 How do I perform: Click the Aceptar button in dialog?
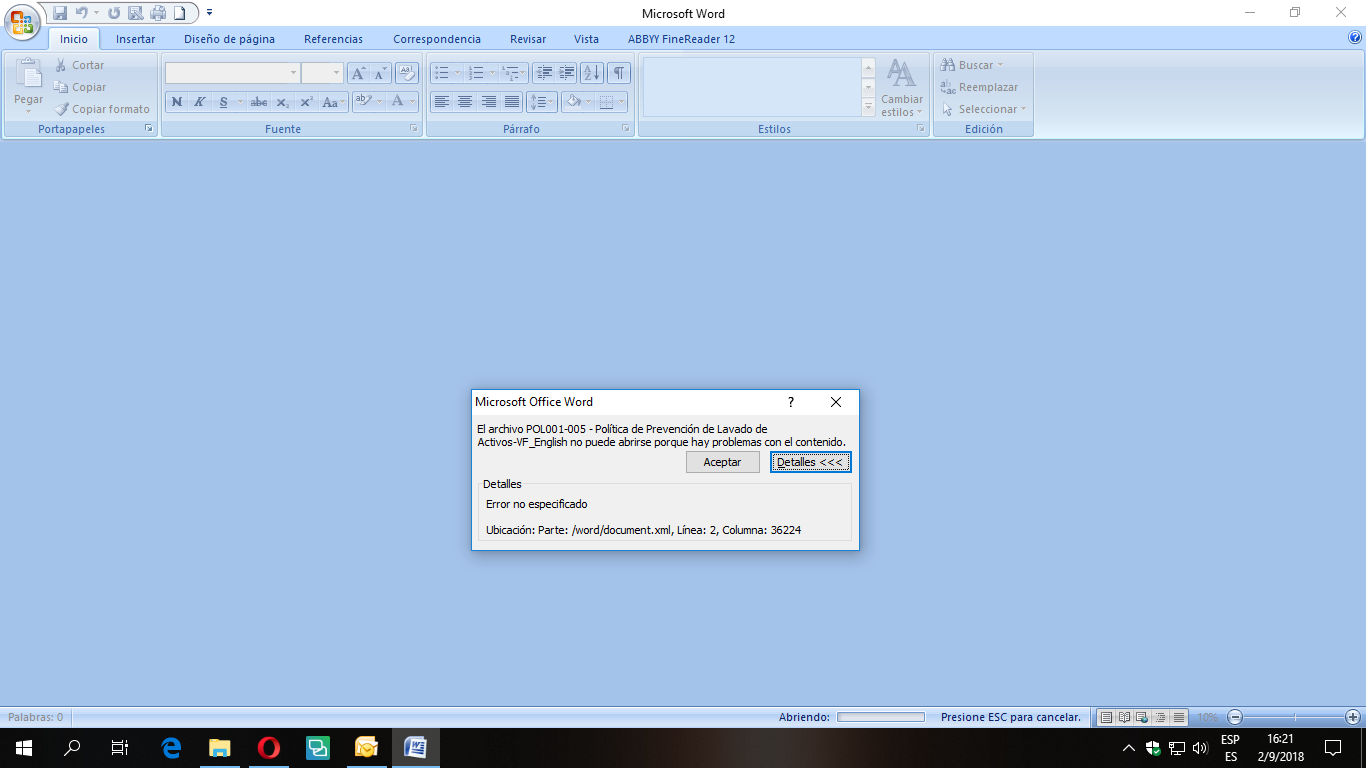[723, 462]
